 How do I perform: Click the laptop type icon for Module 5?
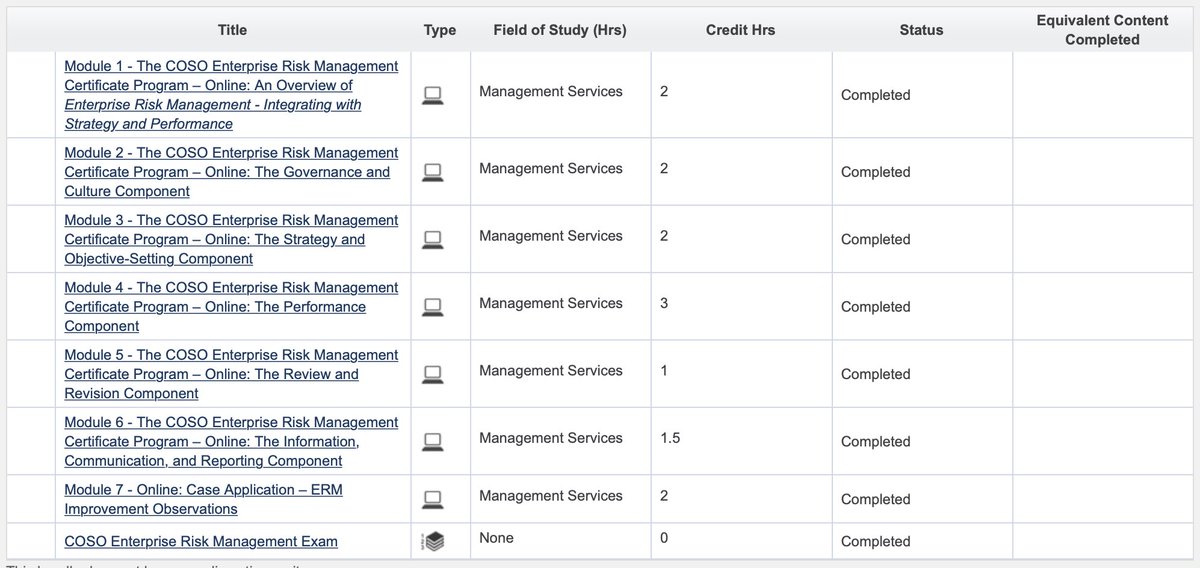432,374
